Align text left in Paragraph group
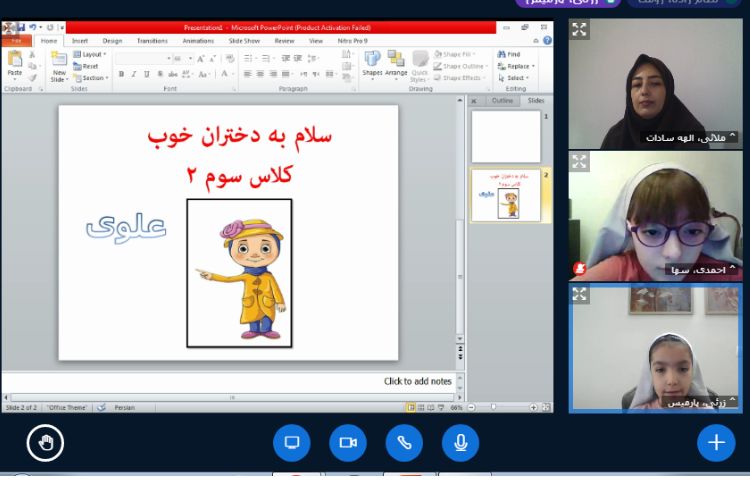Image resolution: width=750 pixels, height=480 pixels. [x=248, y=74]
